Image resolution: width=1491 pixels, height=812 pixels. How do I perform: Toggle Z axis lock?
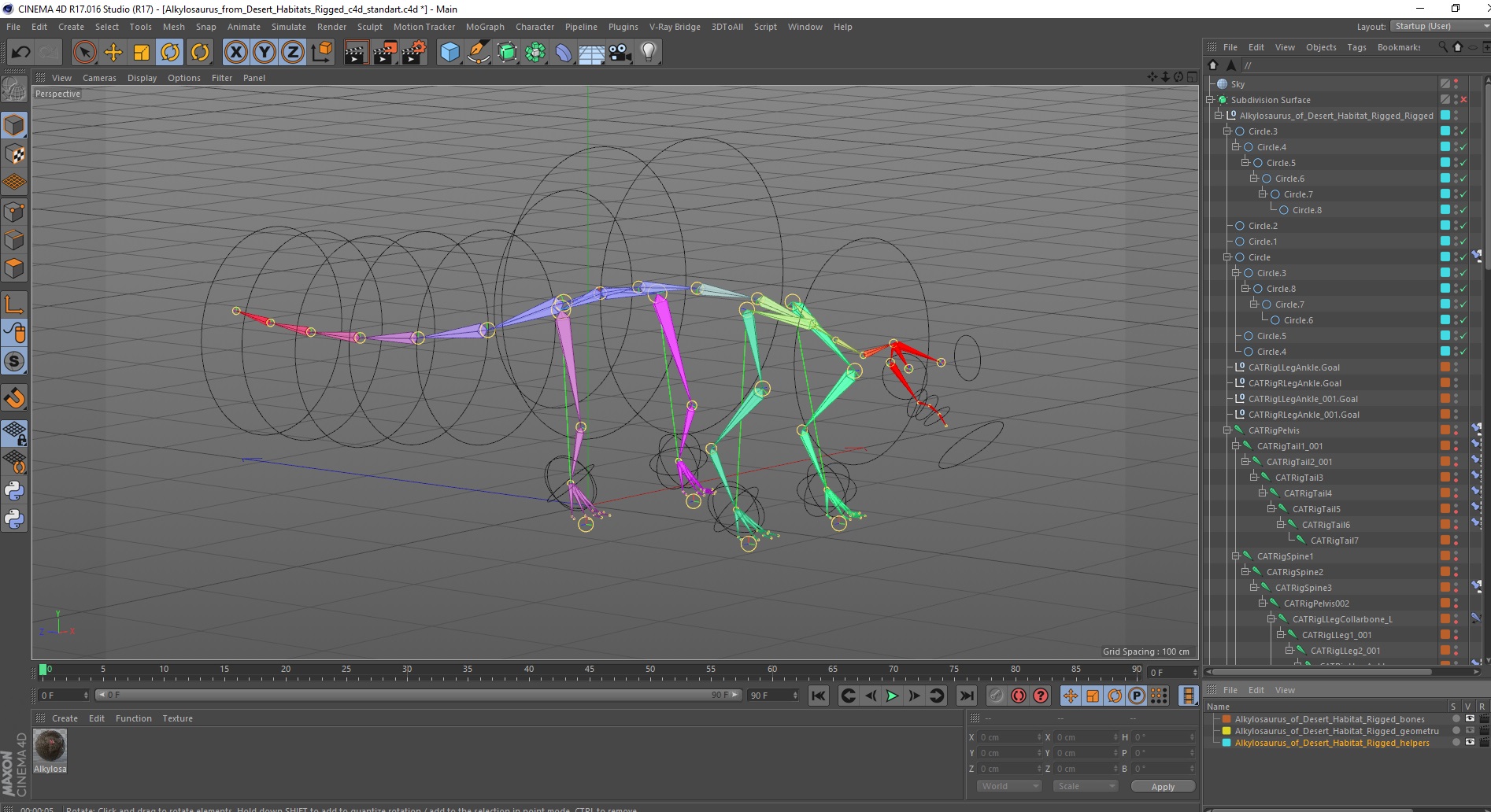(x=293, y=53)
